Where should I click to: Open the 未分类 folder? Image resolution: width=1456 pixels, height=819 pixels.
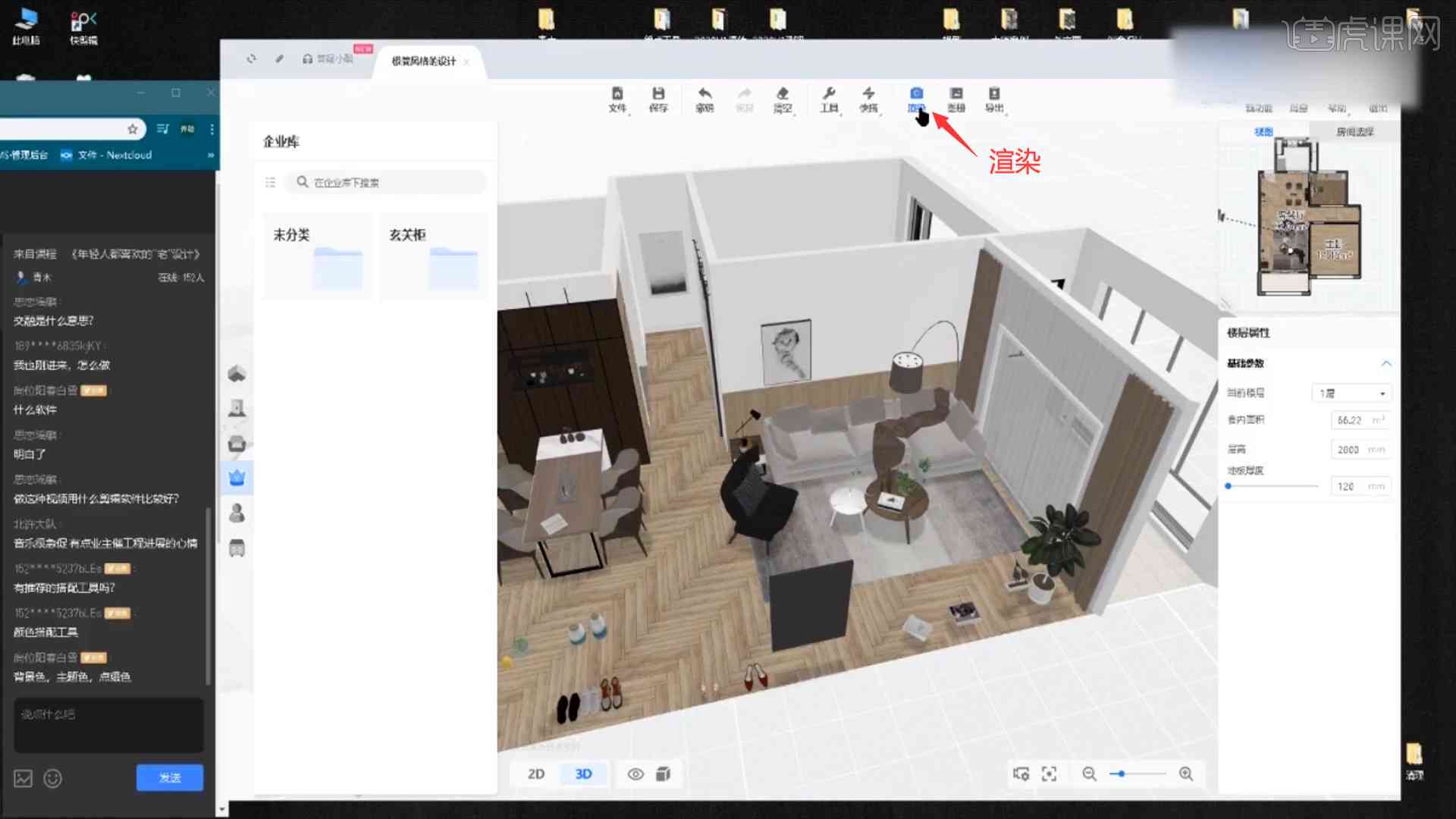(x=318, y=256)
